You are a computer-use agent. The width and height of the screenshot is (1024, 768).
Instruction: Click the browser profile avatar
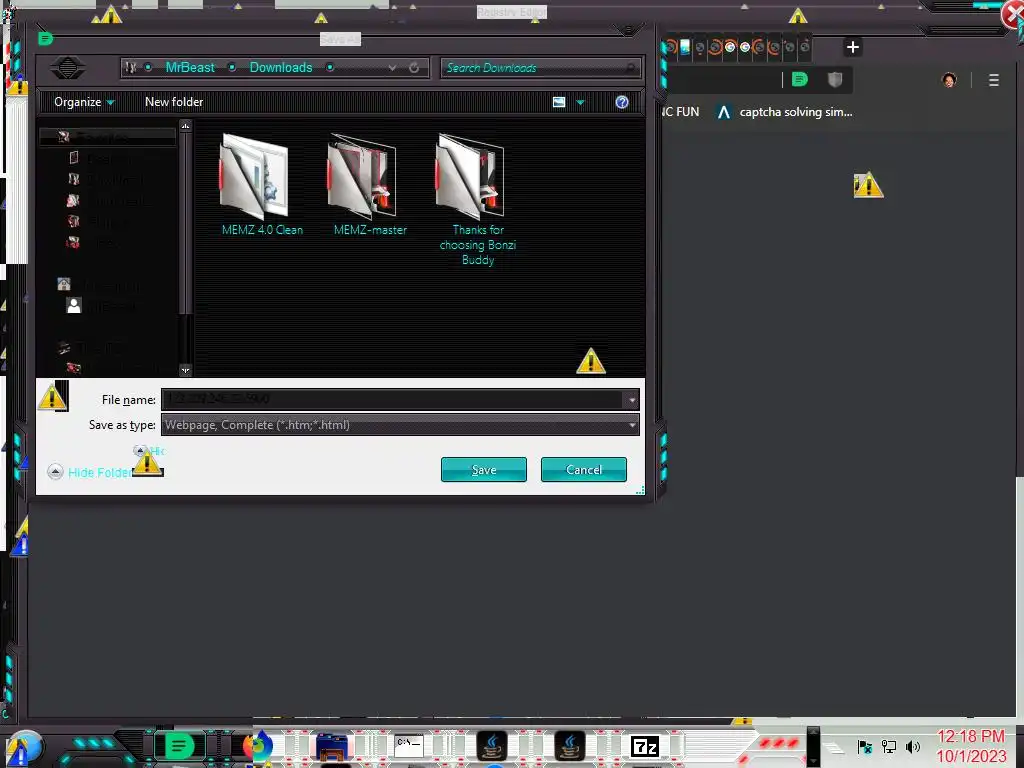[949, 80]
